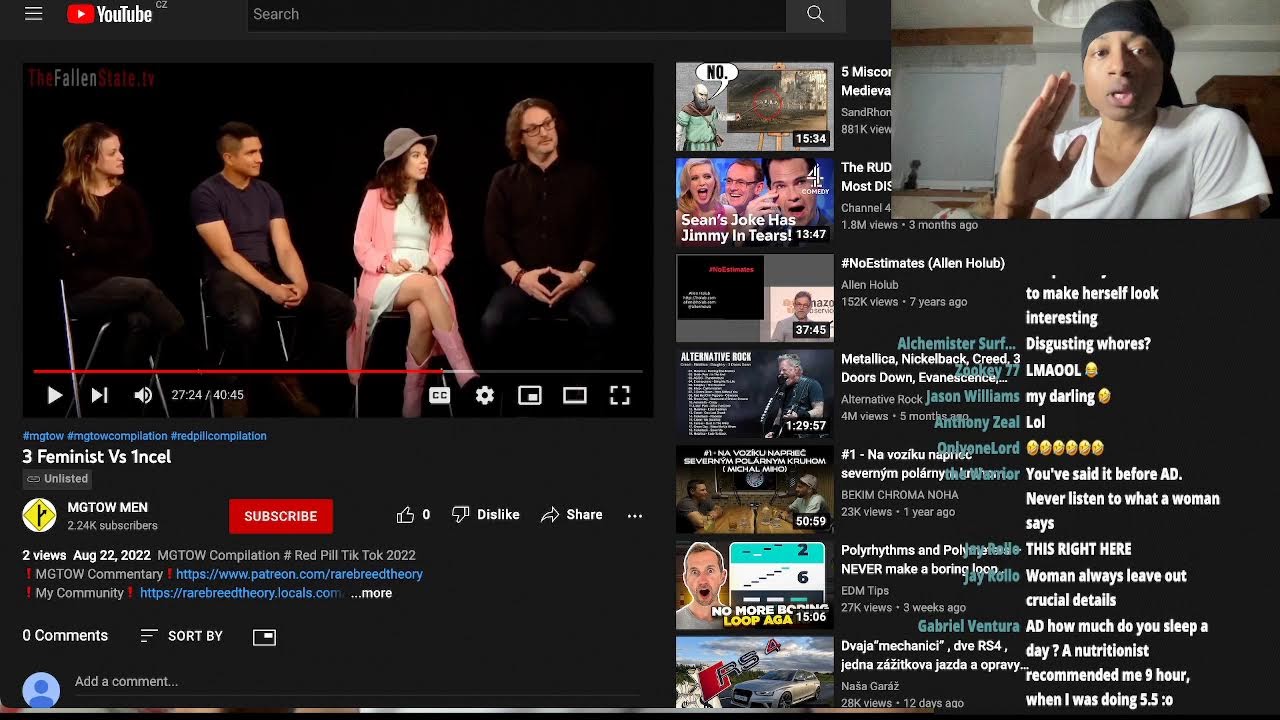This screenshot has width=1280, height=720.
Task: Seek on the red video progress bar
Action: coord(338,371)
